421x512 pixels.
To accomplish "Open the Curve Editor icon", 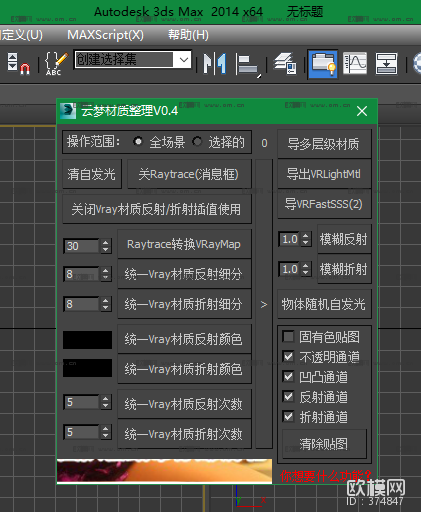I will pyautogui.click(x=355, y=63).
